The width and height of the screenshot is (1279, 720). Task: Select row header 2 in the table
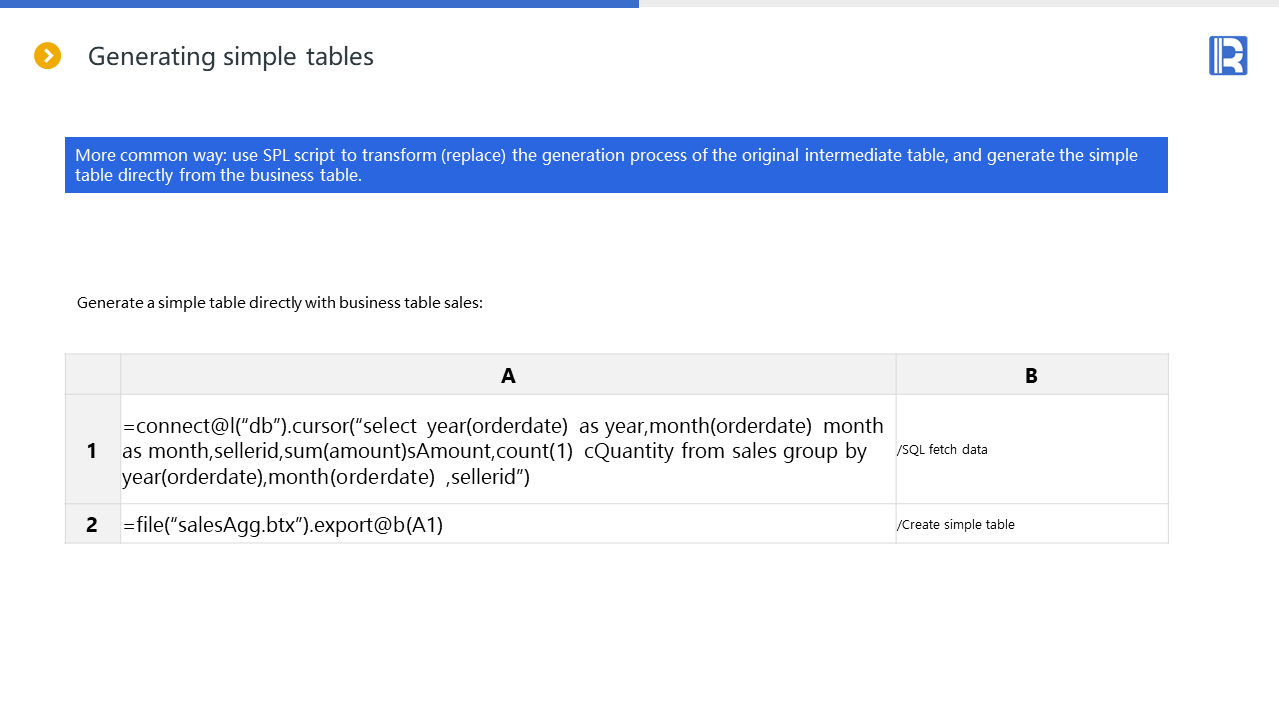click(x=92, y=524)
